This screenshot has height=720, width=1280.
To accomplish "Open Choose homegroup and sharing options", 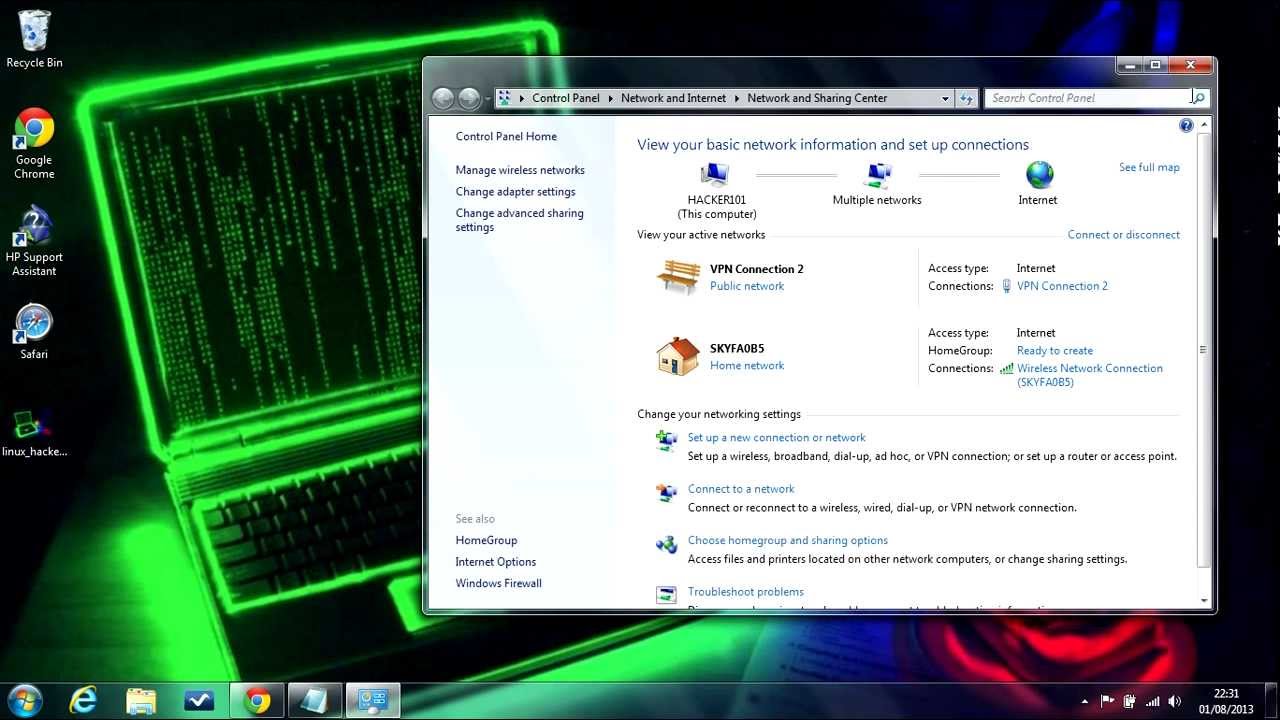I will click(788, 541).
